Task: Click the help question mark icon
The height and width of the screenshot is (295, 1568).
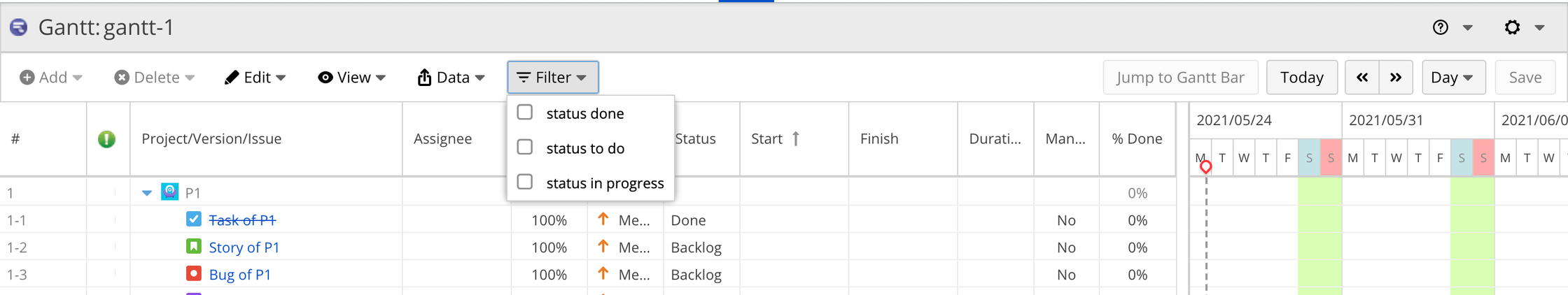Action: [x=1440, y=27]
